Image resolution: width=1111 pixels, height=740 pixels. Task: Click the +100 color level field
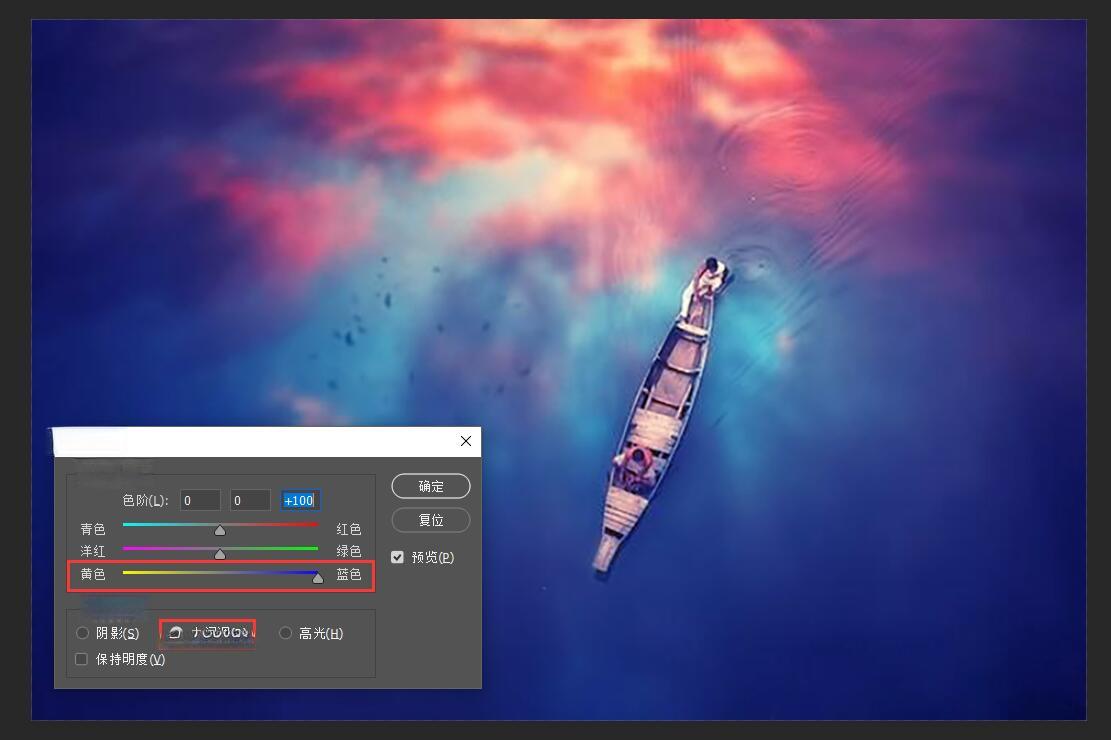click(300, 500)
